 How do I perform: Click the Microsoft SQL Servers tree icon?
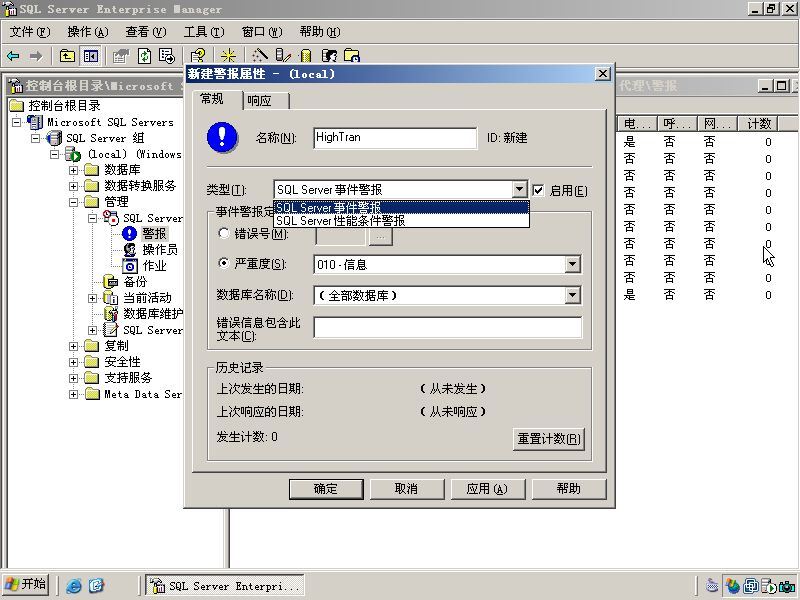[x=35, y=122]
